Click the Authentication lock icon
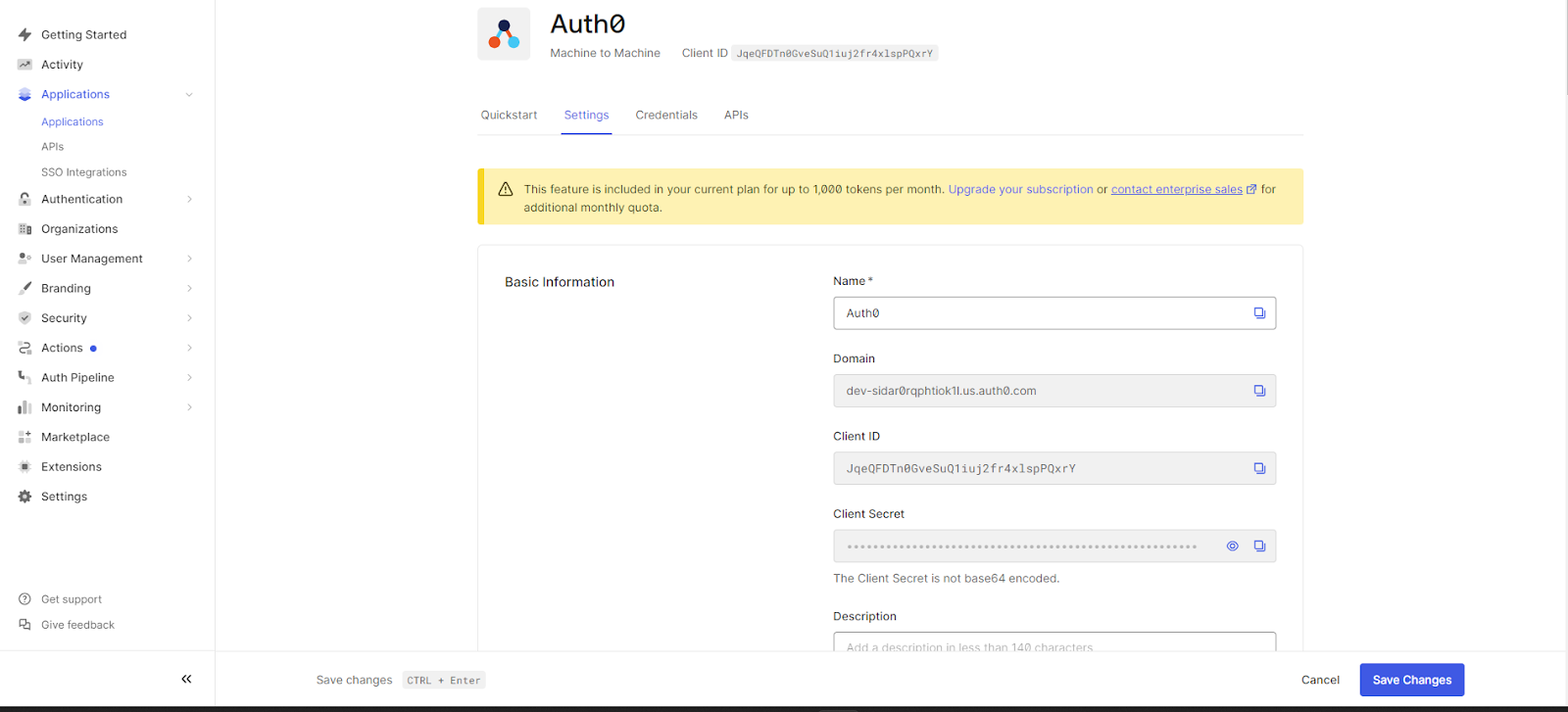Viewport: 1568px width, 712px height. coord(24,199)
